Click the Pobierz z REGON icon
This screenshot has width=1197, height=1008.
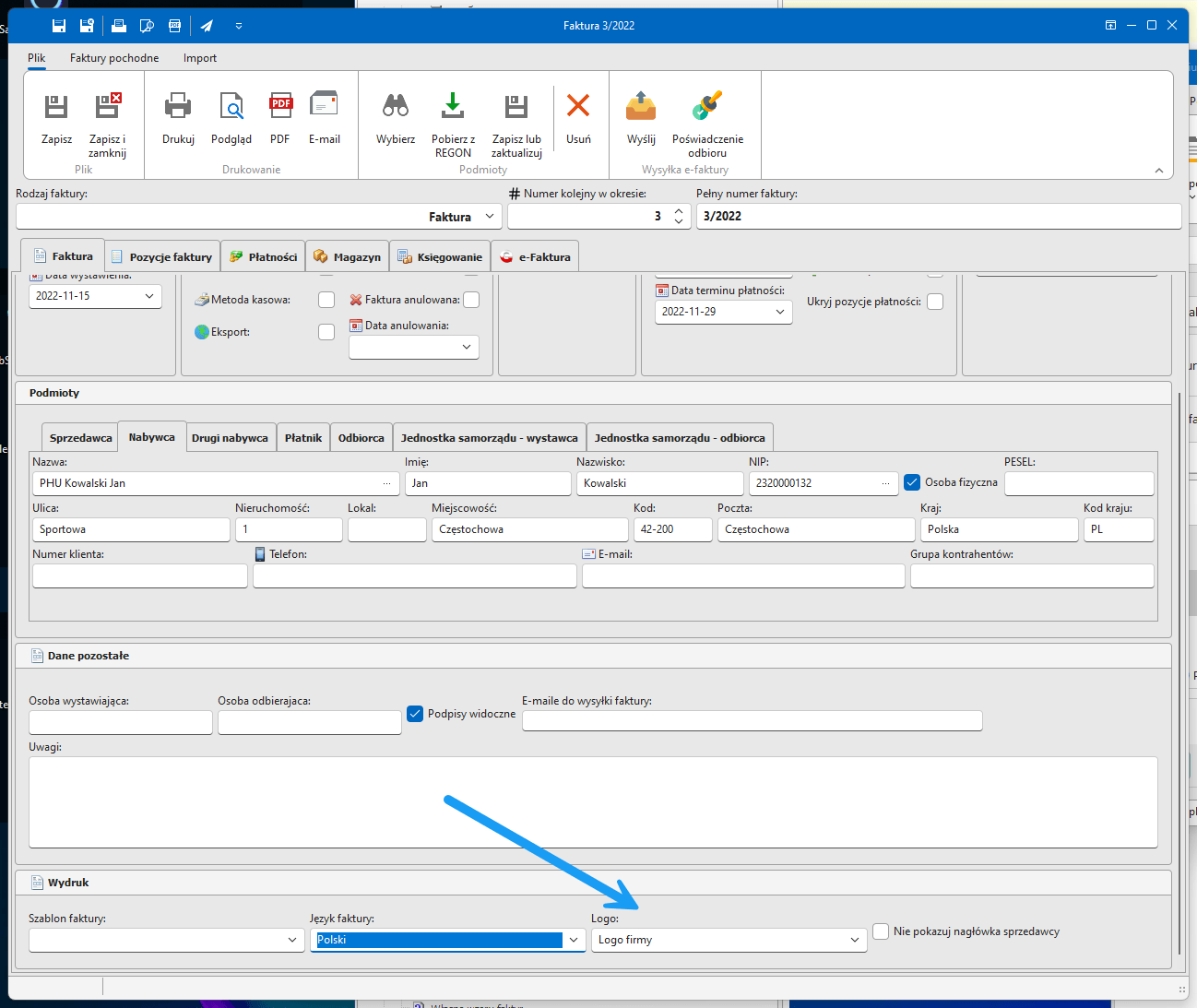pyautogui.click(x=453, y=108)
